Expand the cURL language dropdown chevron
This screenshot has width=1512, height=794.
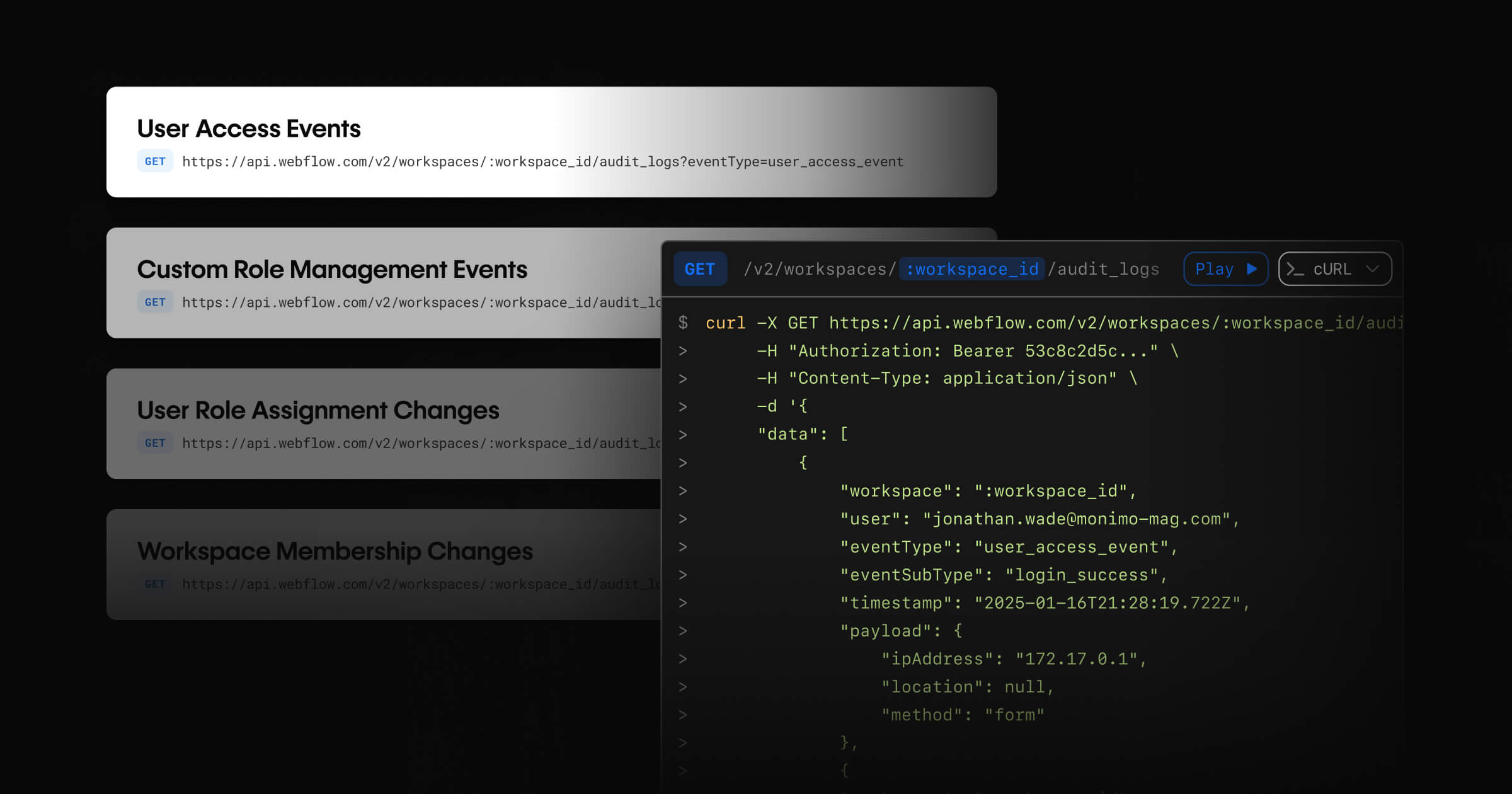pyautogui.click(x=1372, y=269)
